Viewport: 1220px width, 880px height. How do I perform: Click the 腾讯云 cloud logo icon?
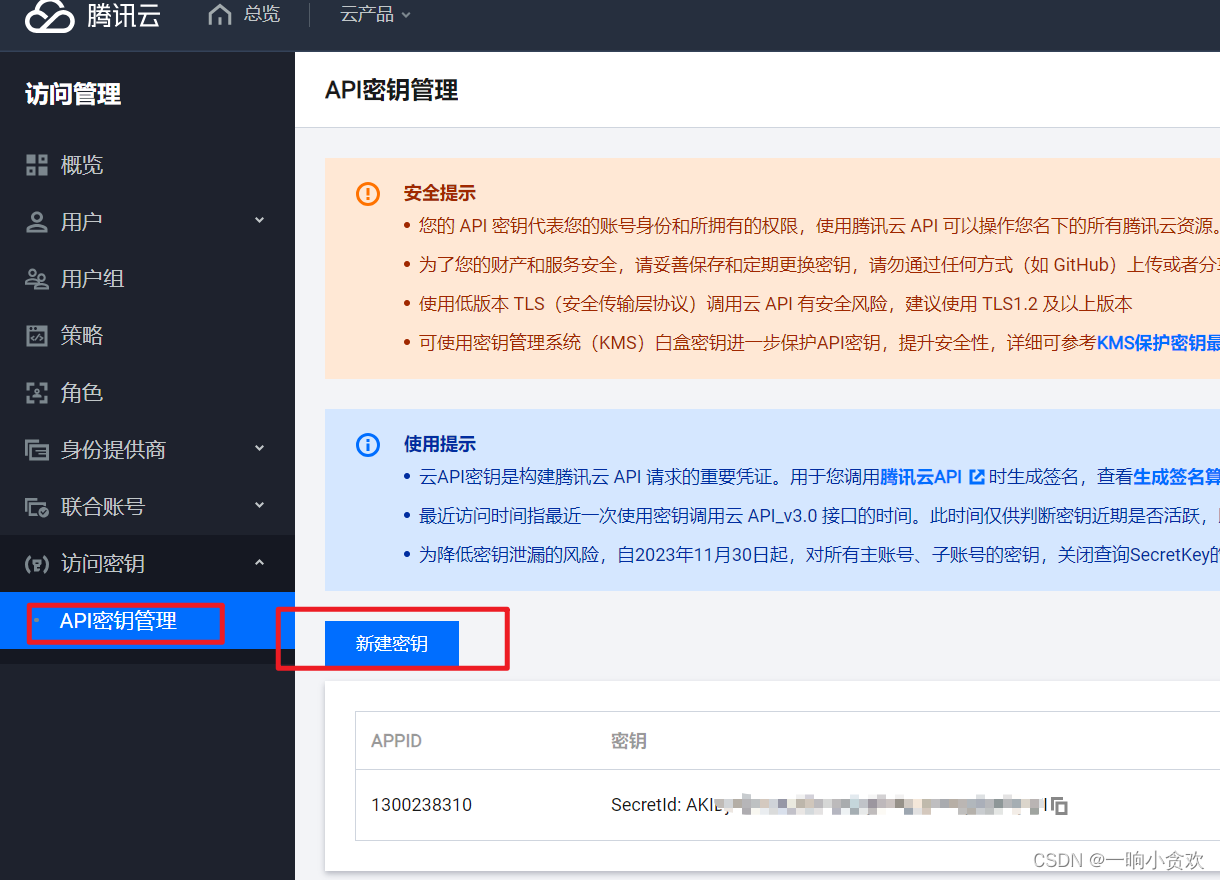click(x=48, y=17)
